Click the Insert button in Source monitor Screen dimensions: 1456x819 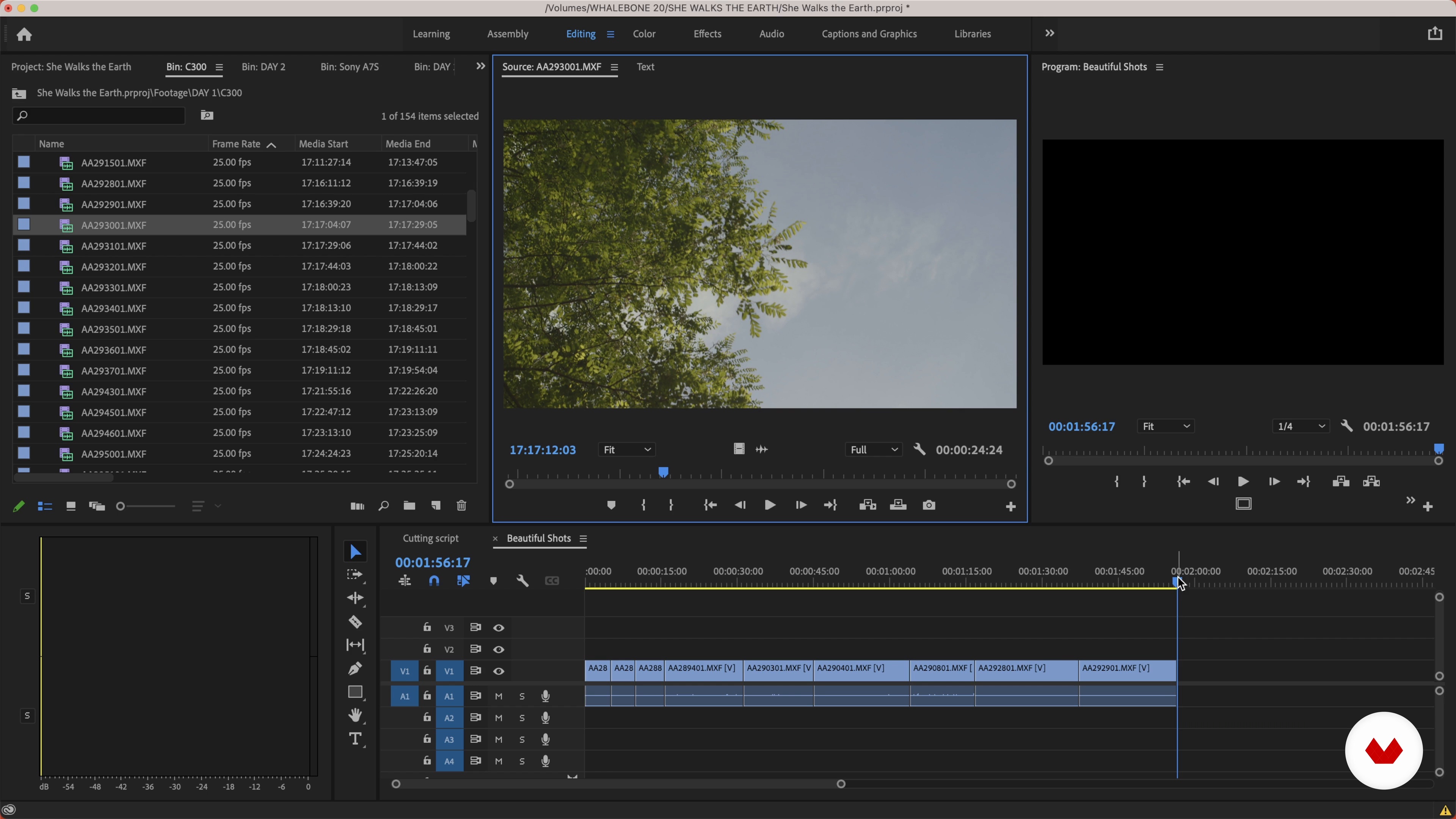[868, 505]
